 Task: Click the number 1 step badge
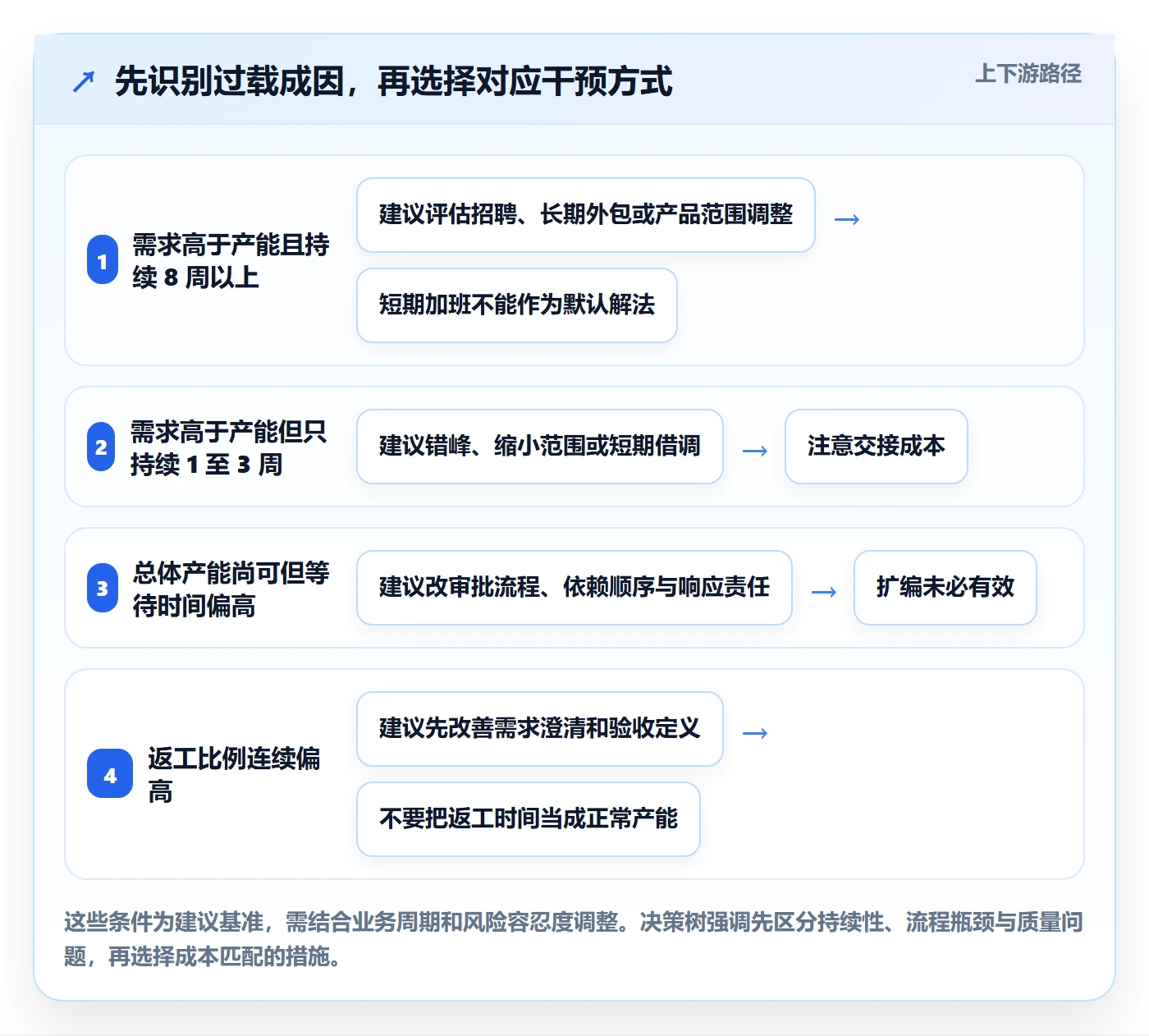[103, 260]
